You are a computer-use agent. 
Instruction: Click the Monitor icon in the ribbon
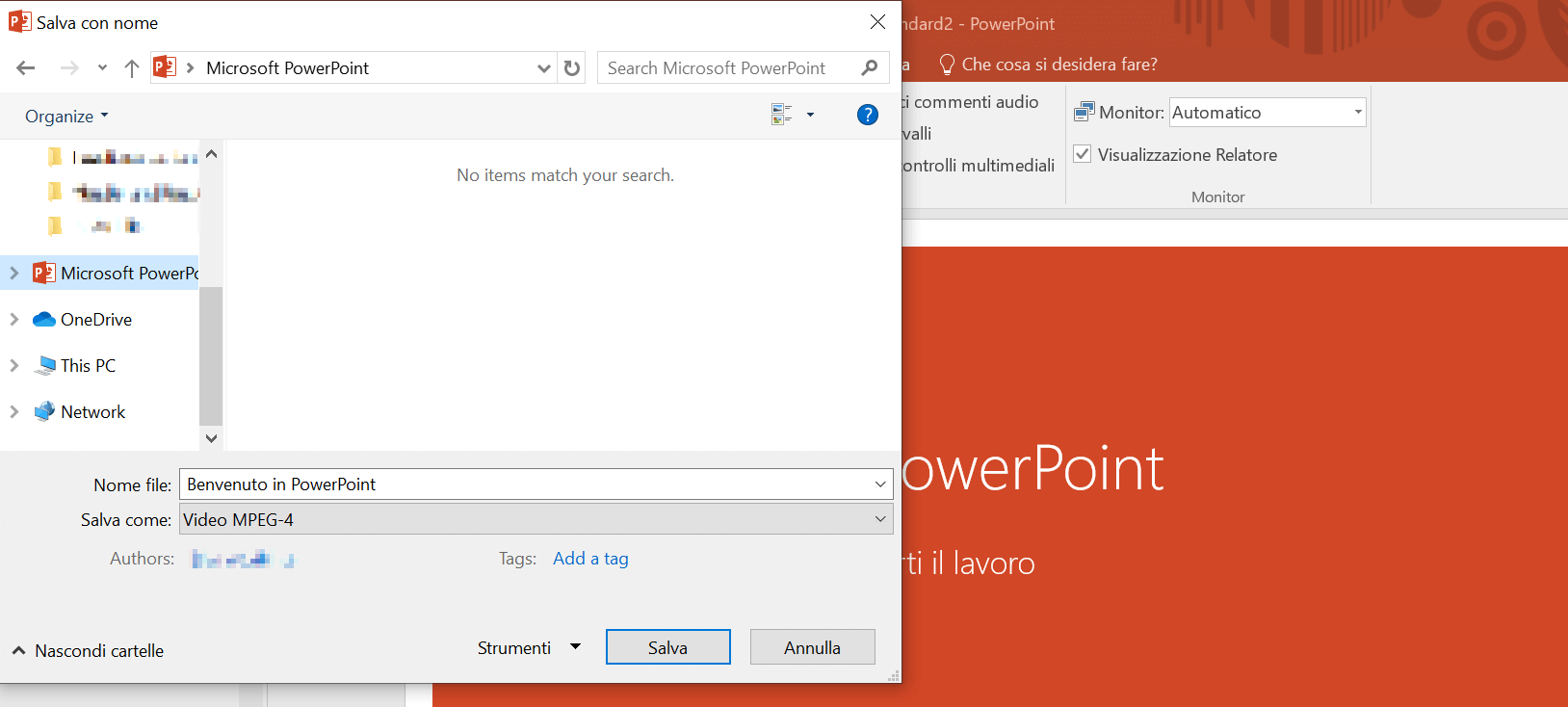click(1085, 112)
